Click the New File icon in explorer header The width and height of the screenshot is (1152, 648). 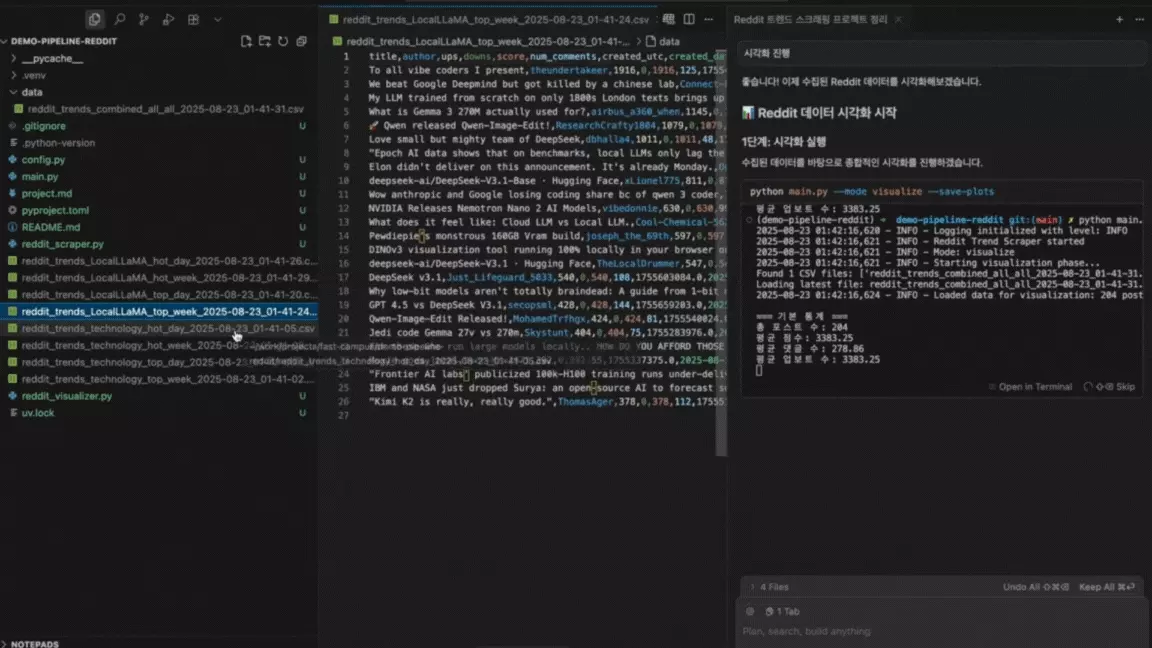[x=246, y=41]
